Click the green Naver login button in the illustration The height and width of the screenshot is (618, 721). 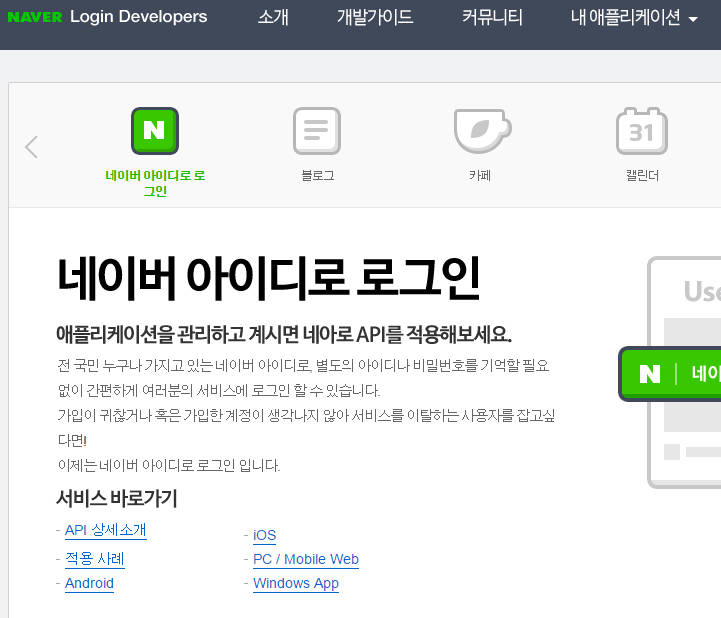(670, 373)
